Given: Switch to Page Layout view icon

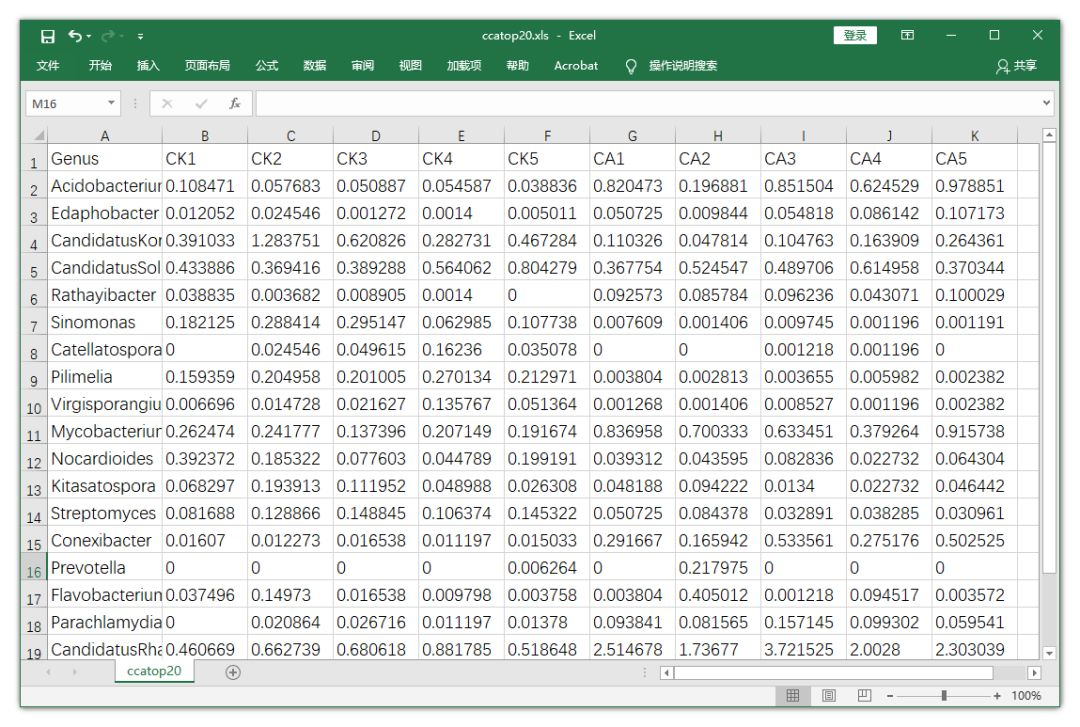Looking at the screenshot, I should tap(829, 695).
